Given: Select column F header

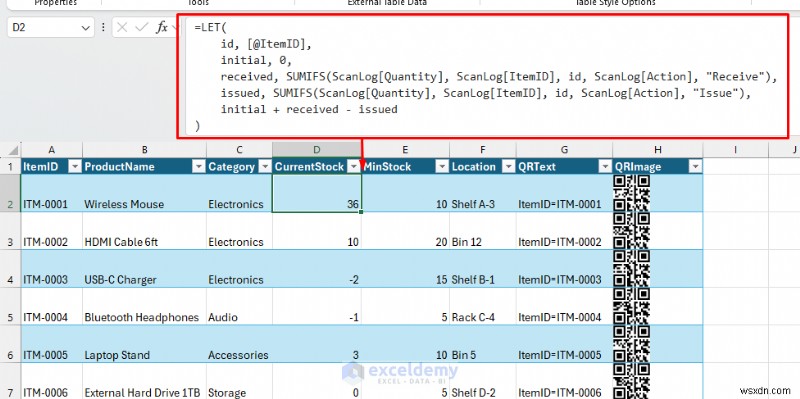Looking at the screenshot, I should [x=483, y=150].
